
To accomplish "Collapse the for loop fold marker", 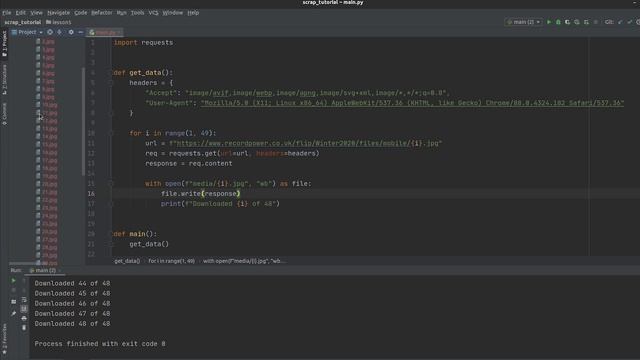I will pos(111,133).
